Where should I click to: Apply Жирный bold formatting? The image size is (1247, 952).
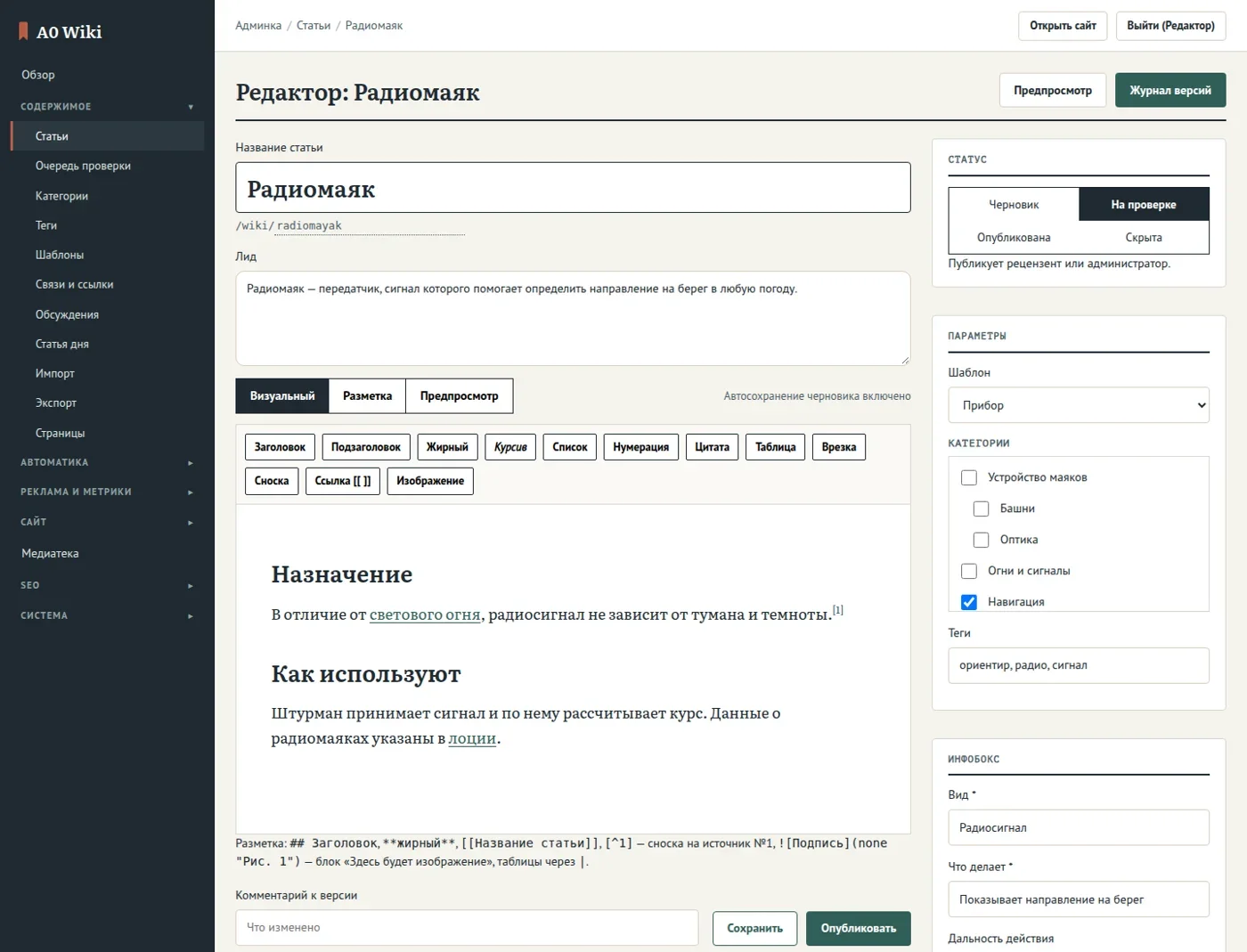(447, 447)
